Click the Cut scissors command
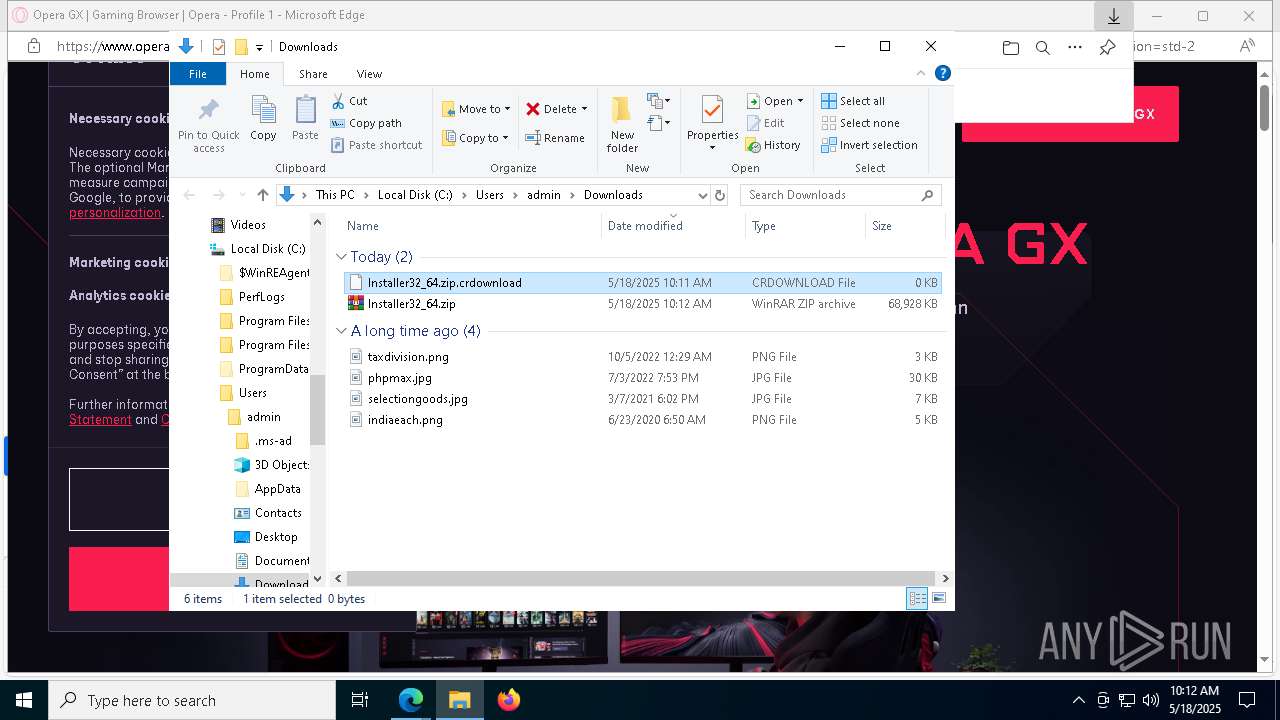 click(x=349, y=101)
